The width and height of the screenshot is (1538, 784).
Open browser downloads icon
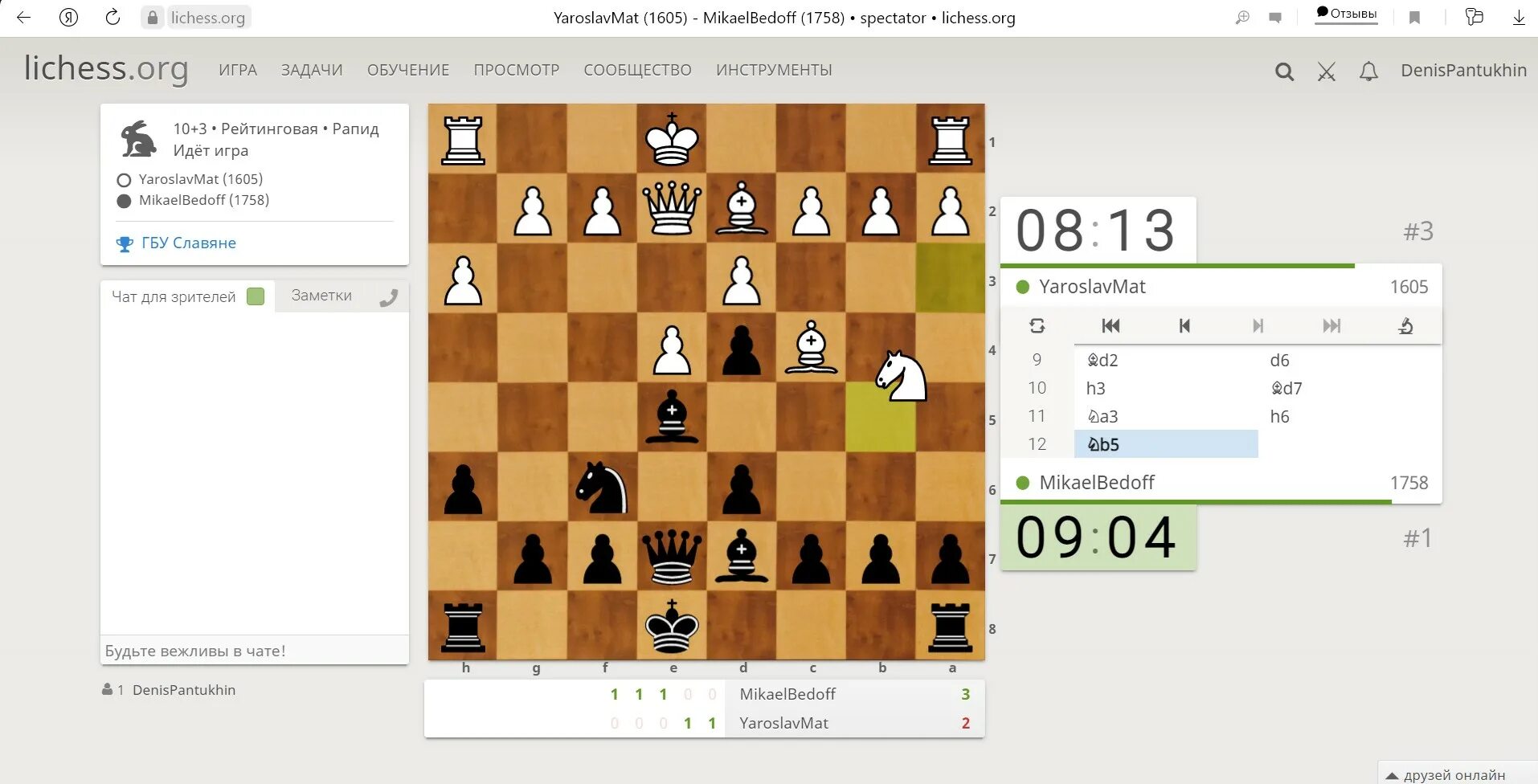click(1519, 18)
